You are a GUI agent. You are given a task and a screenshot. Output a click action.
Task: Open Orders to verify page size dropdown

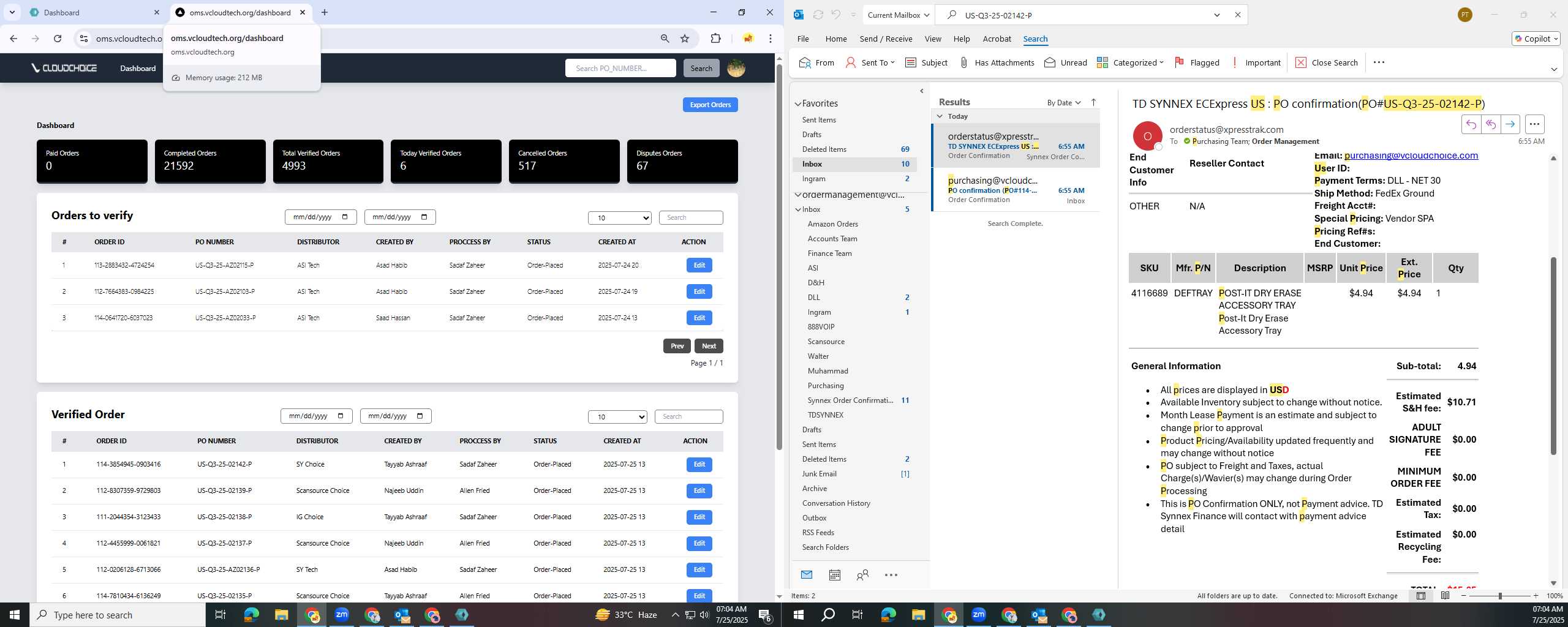point(620,217)
